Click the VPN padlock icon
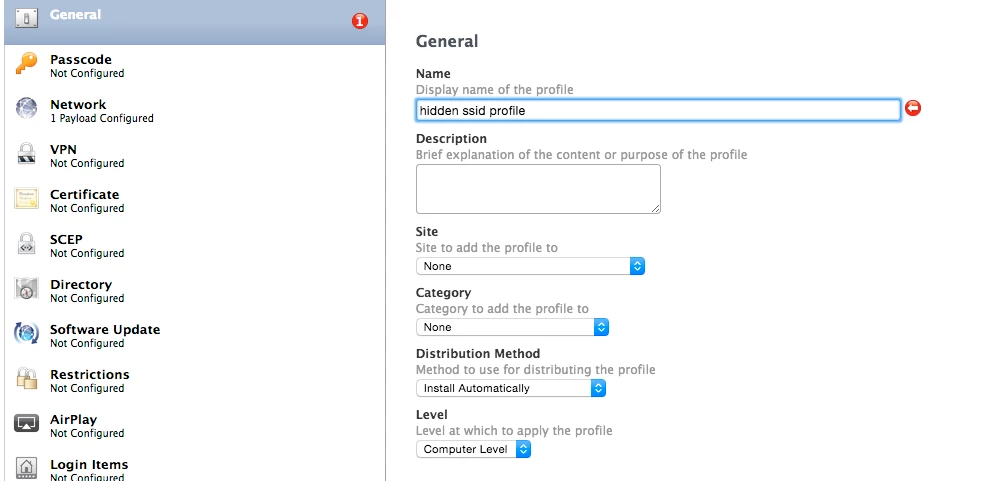The height and width of the screenshot is (481, 1005). (27, 154)
